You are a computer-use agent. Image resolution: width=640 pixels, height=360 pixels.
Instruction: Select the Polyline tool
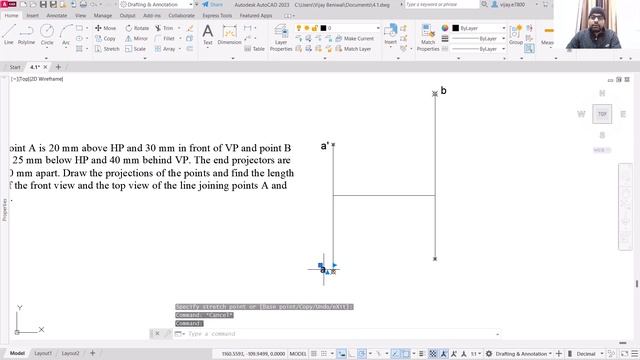pos(26,34)
